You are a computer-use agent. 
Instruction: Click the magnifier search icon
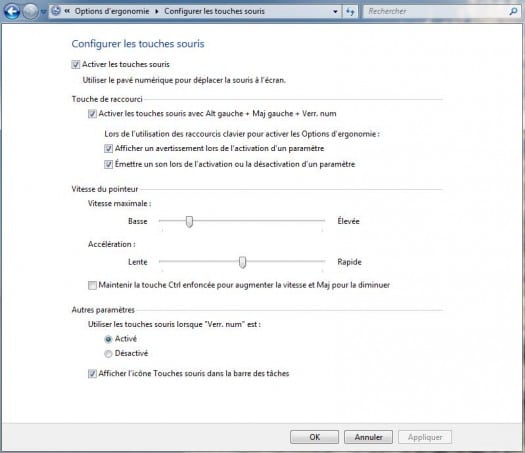pos(513,11)
